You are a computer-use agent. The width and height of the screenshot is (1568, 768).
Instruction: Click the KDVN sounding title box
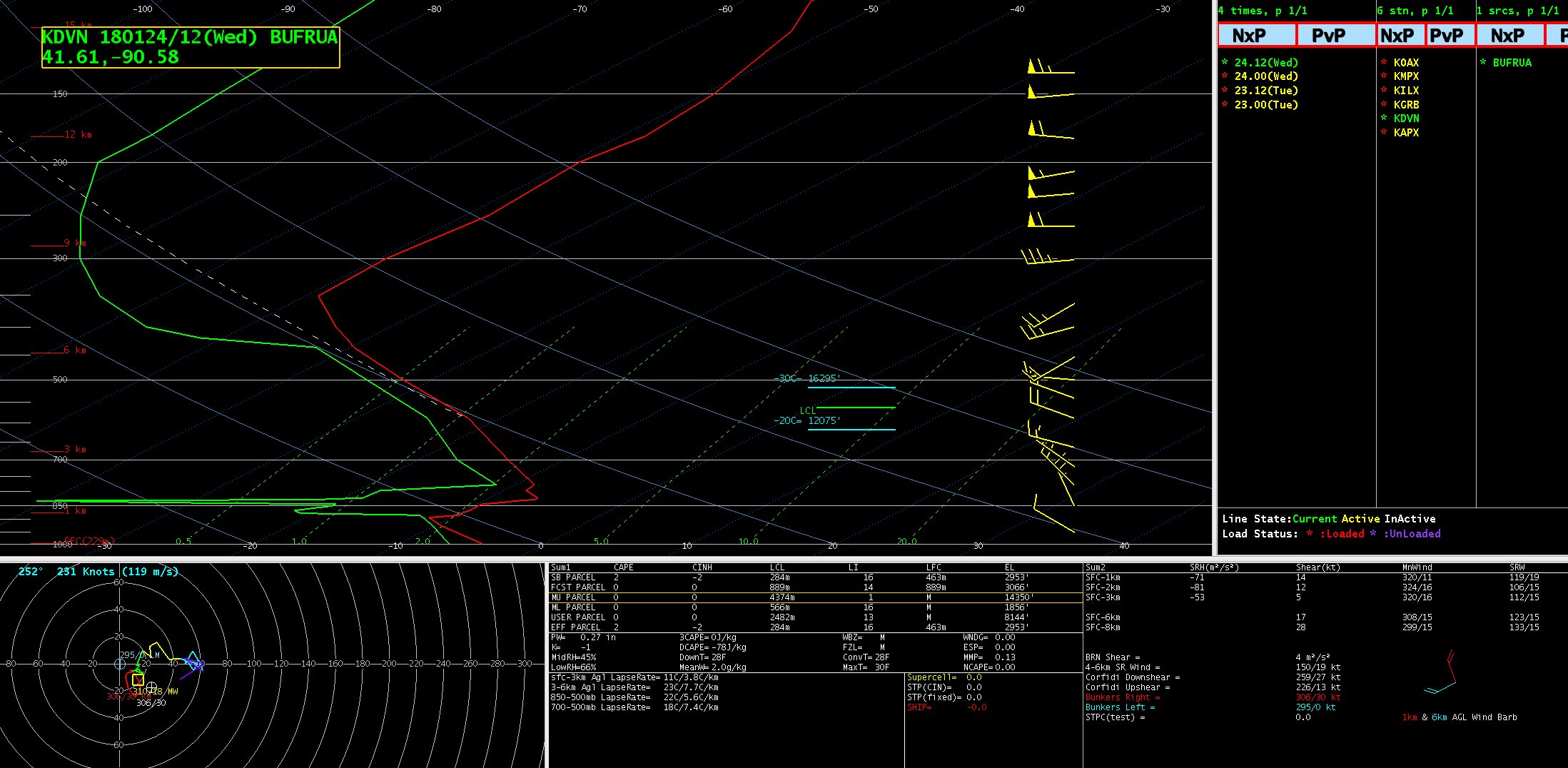(x=190, y=47)
